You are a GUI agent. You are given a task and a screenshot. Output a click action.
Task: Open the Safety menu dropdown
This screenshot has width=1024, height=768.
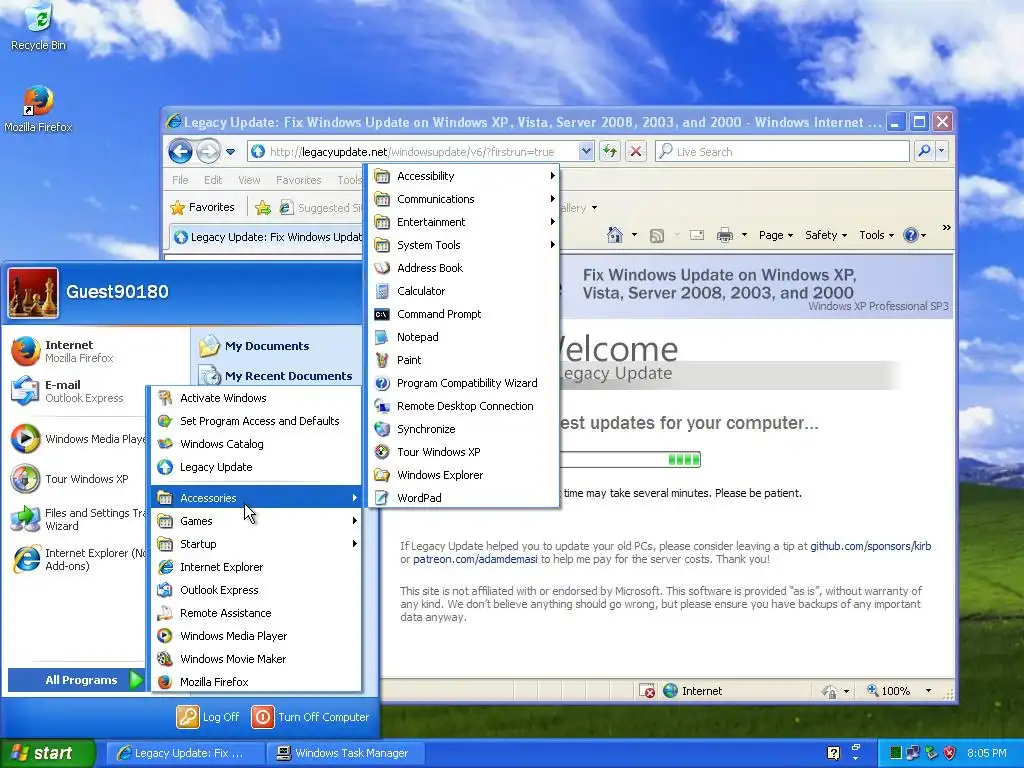pyautogui.click(x=826, y=235)
